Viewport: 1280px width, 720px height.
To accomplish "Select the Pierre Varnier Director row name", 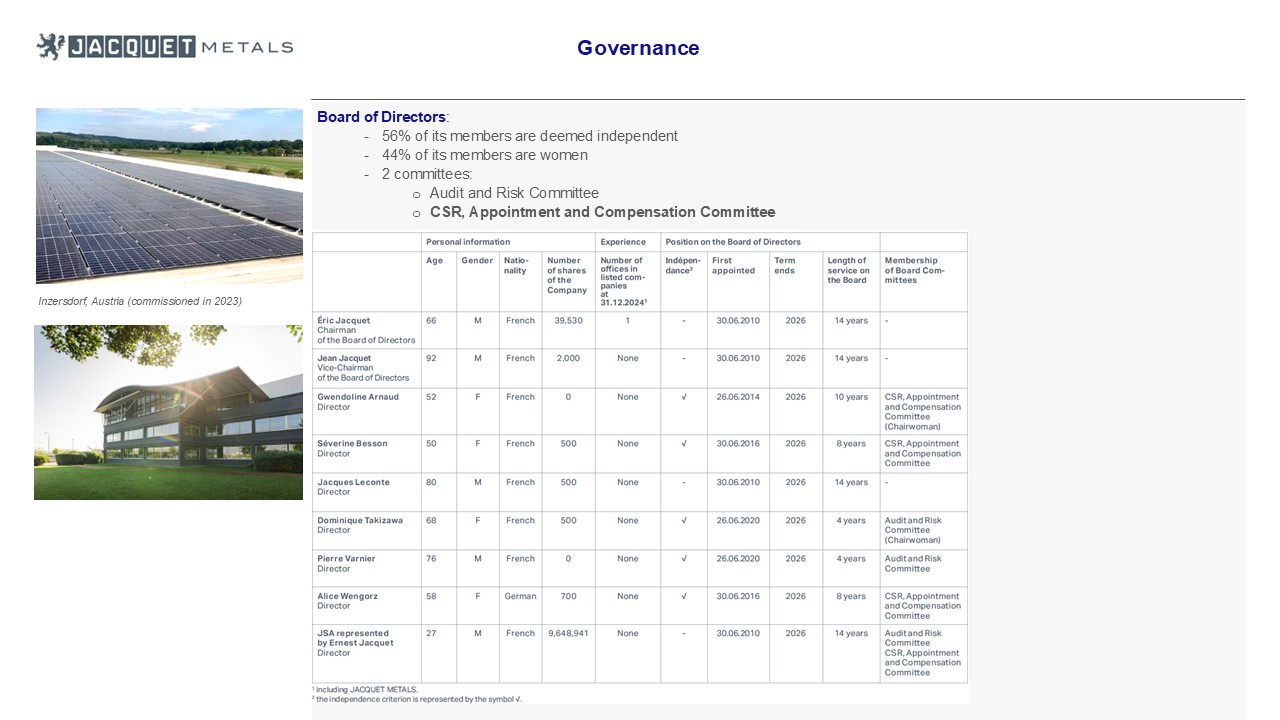I will [346, 563].
